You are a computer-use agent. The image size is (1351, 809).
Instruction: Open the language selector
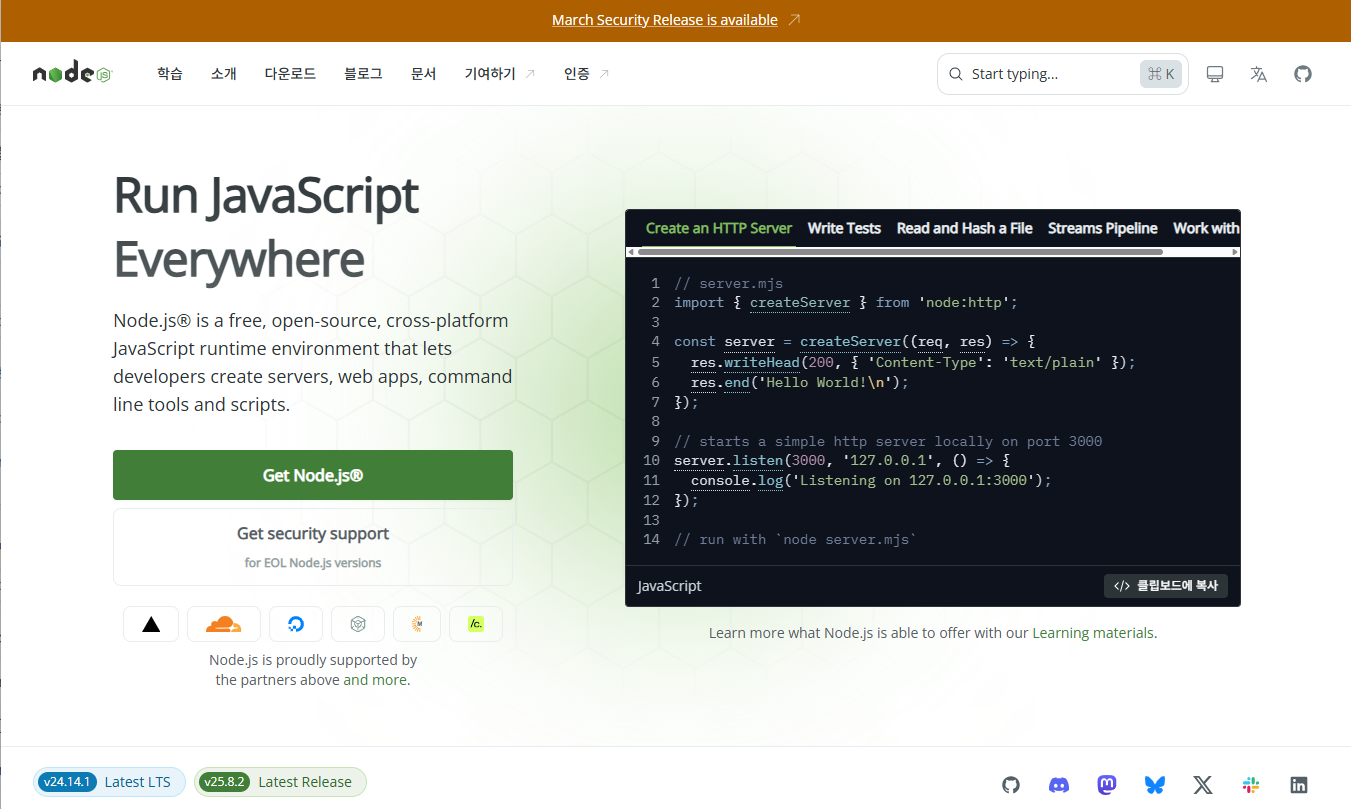[1258, 72]
